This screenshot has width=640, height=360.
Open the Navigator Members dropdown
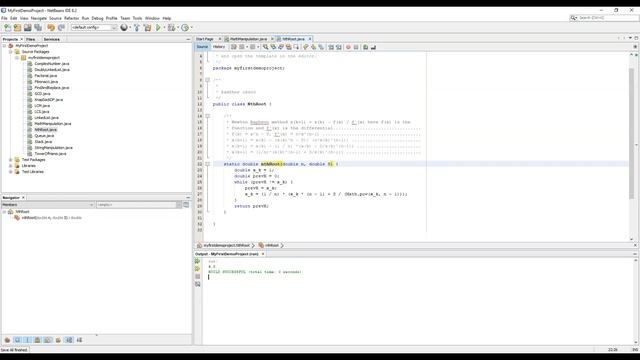pos(48,204)
